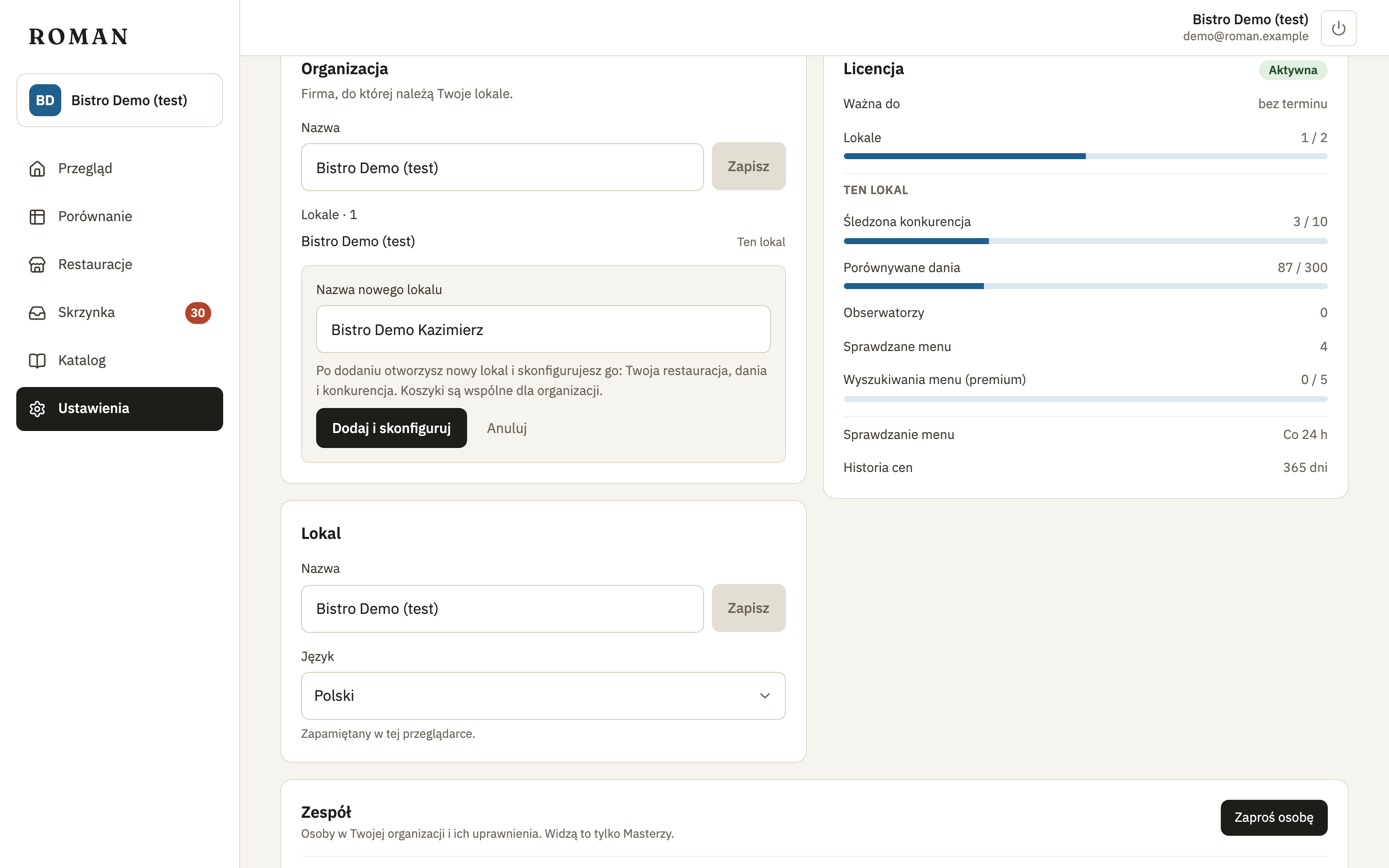Viewport: 1389px width, 868px height.
Task: Click the demo@roman.example email text
Action: [x=1245, y=36]
